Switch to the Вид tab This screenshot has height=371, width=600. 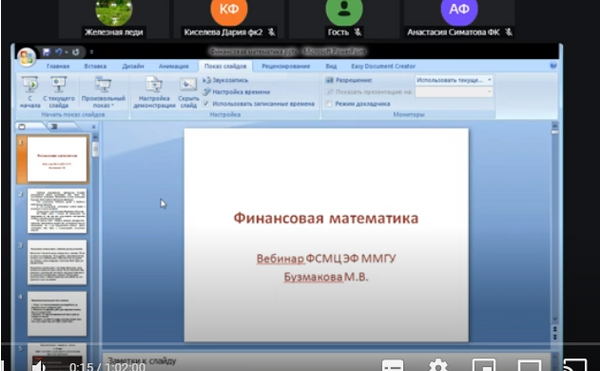tap(331, 66)
